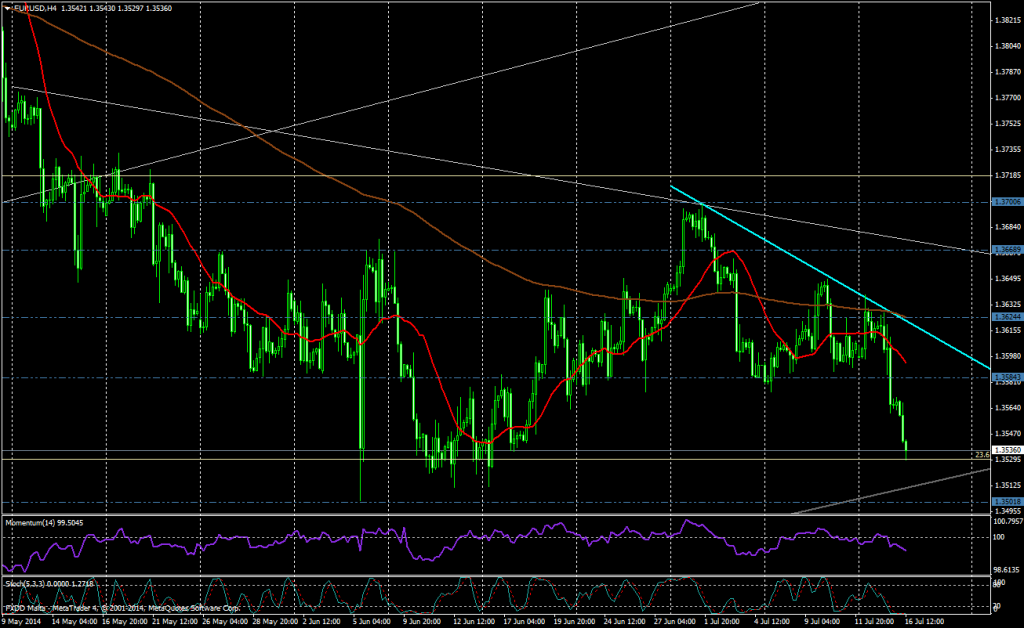Select the 1.37006 horizontal level price tag
1024x628 pixels.
tap(1006, 202)
